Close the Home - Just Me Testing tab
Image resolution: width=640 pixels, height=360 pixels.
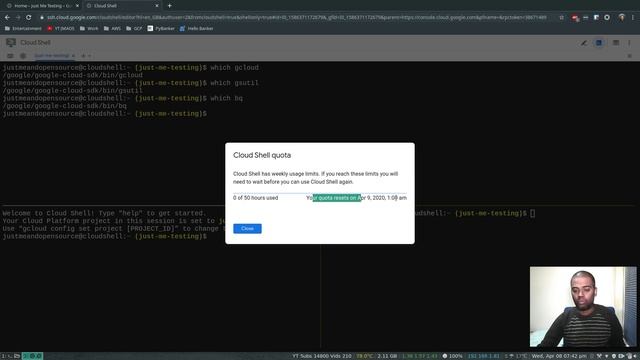[x=77, y=6]
